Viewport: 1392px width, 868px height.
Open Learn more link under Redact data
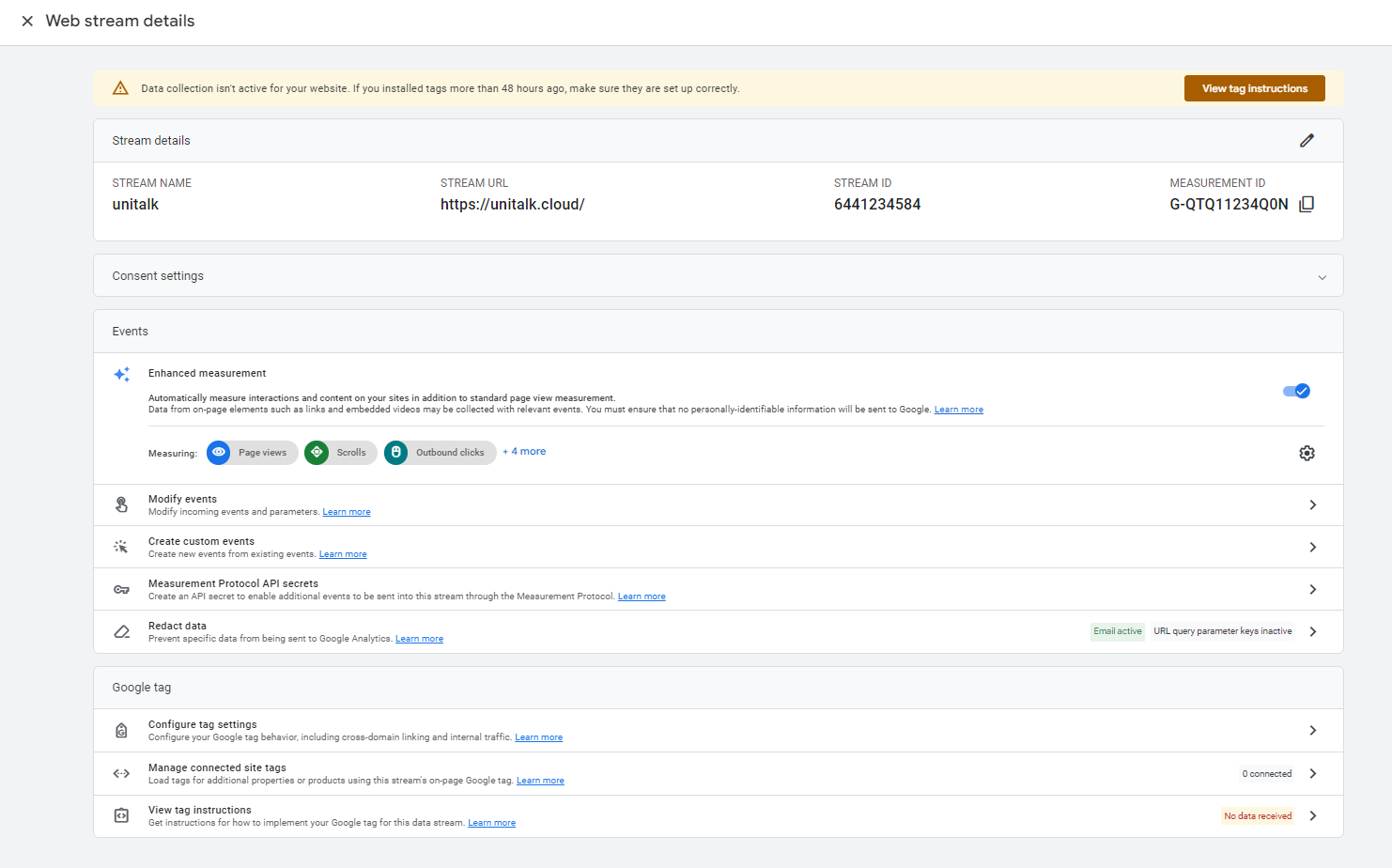(419, 639)
